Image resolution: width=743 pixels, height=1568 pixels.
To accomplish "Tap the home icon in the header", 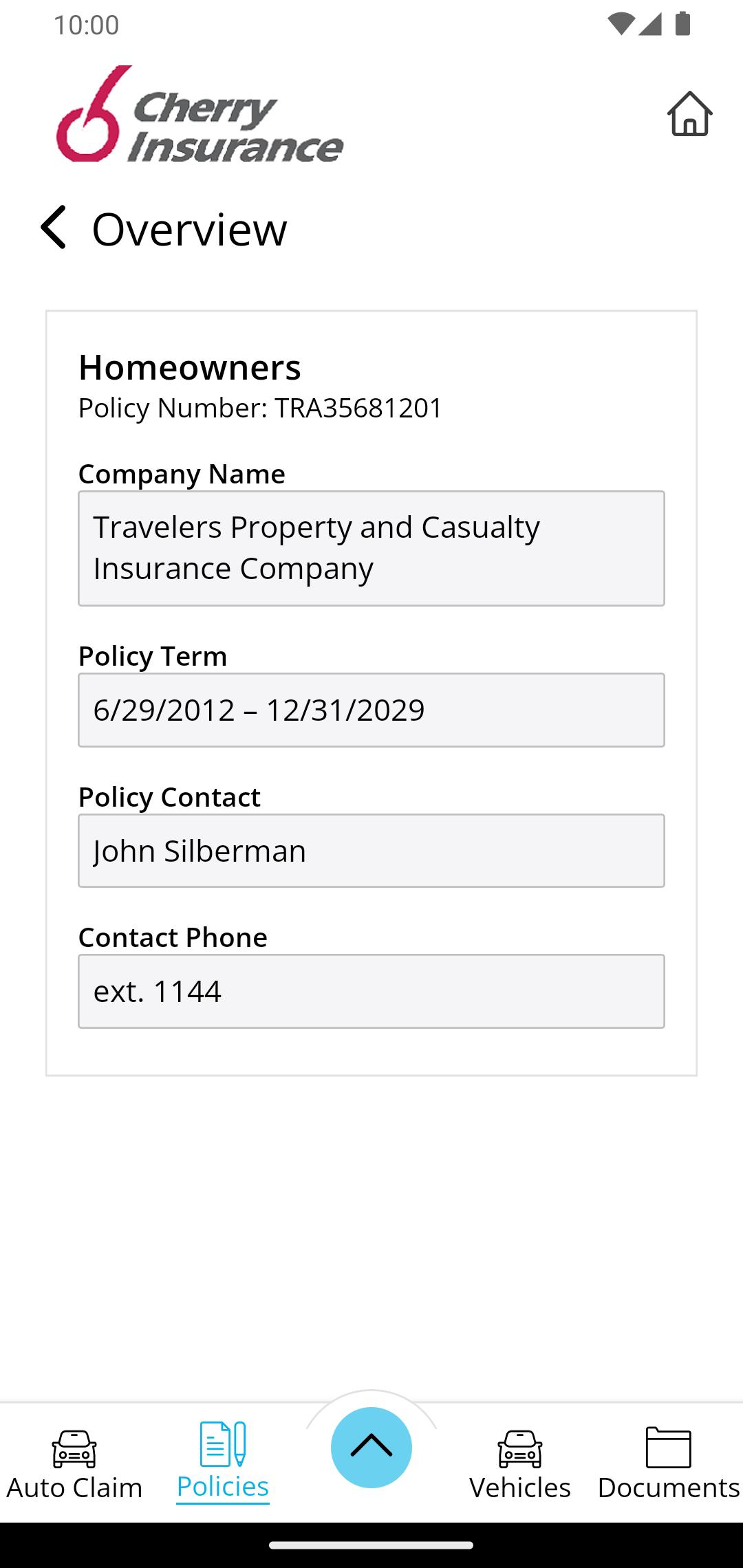I will pyautogui.click(x=689, y=113).
